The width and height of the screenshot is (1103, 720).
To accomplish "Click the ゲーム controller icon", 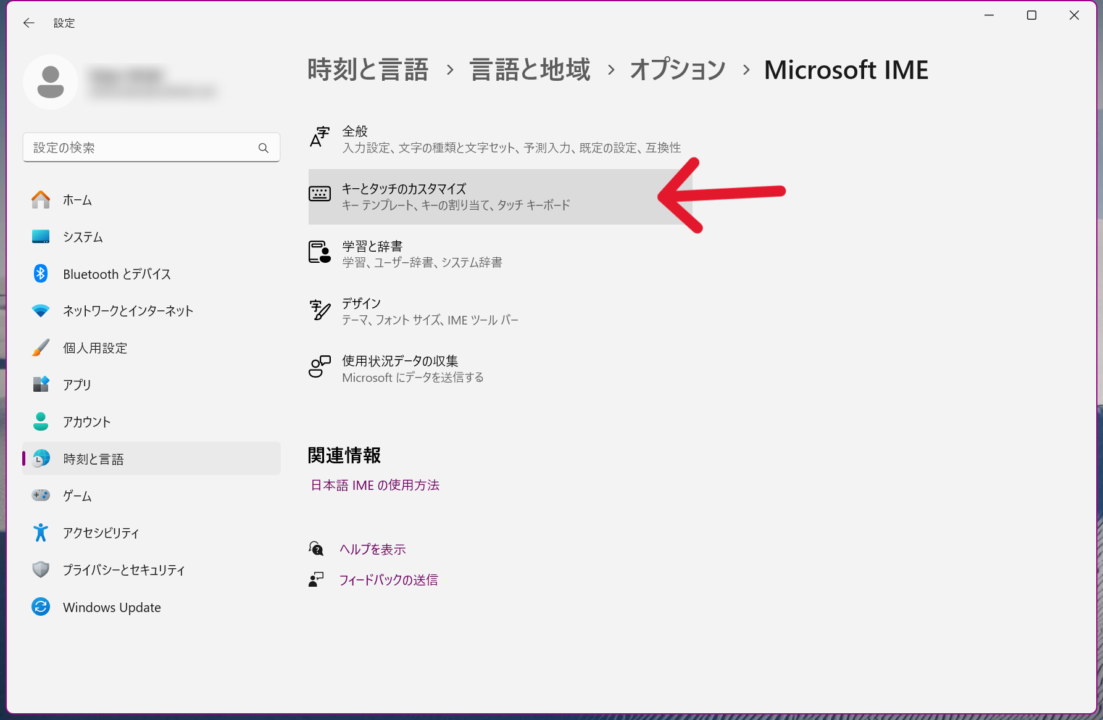I will tap(41, 496).
